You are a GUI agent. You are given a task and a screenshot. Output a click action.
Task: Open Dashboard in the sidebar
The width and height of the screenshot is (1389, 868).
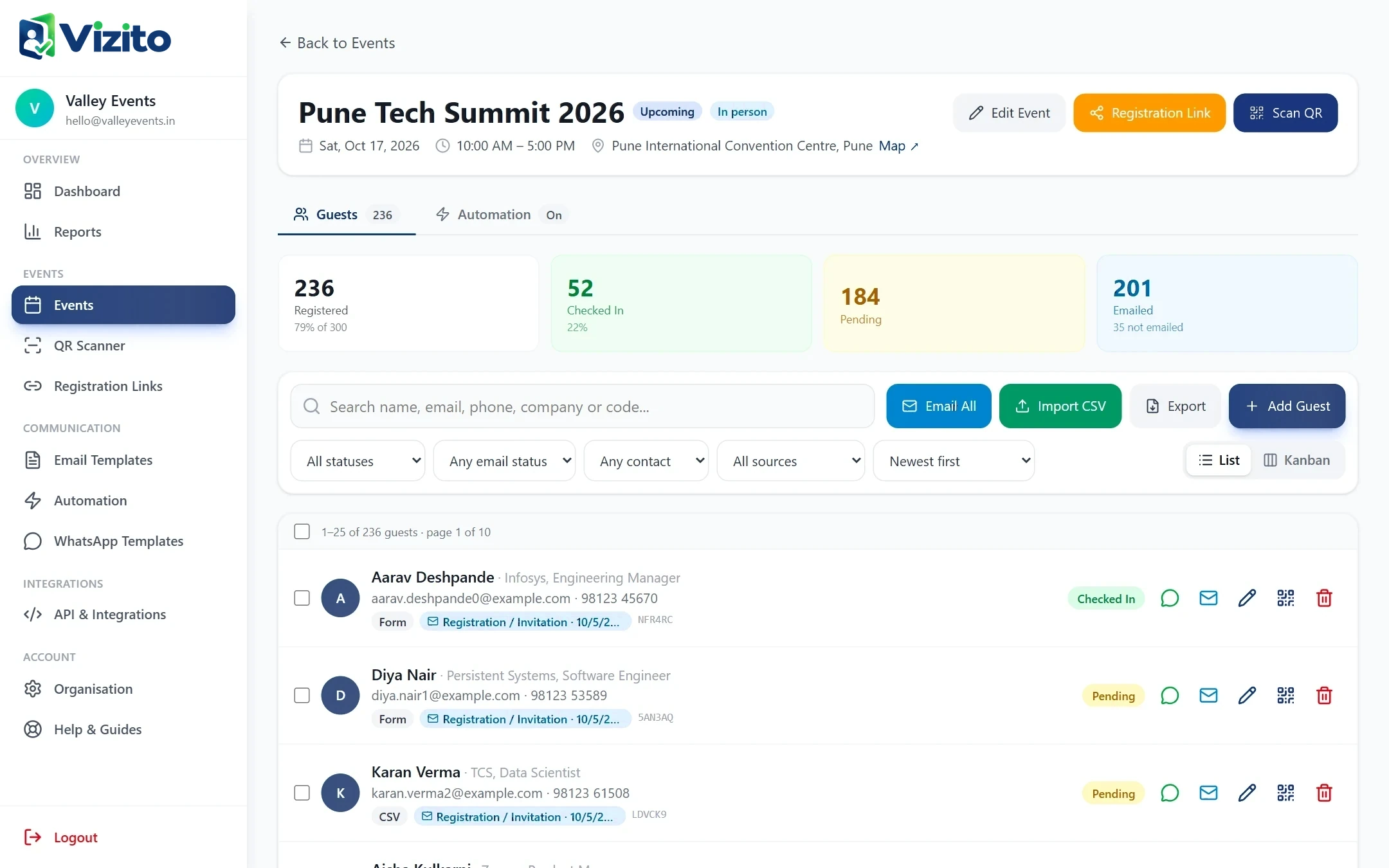(123, 192)
